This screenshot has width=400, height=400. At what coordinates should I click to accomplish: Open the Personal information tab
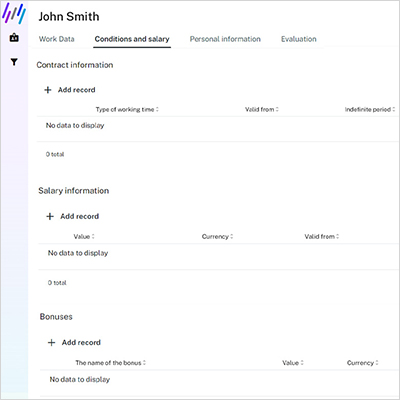point(225,39)
